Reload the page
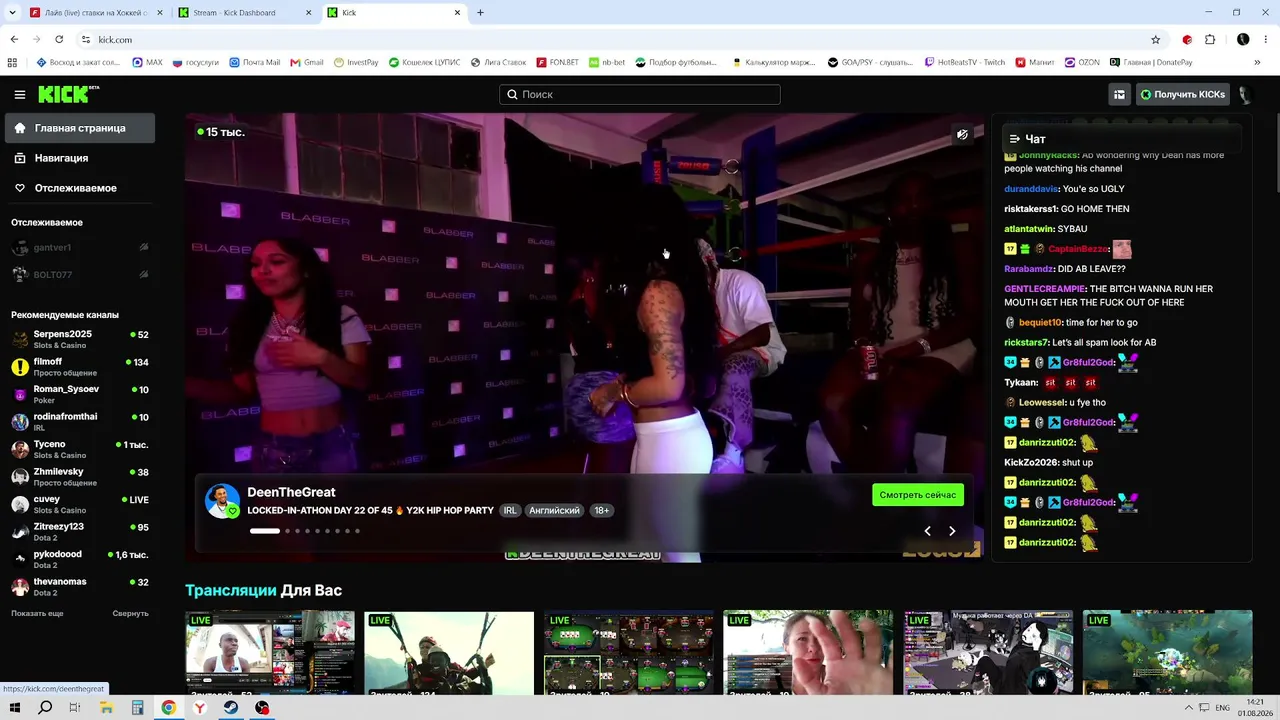The image size is (1280, 720). (x=59, y=40)
